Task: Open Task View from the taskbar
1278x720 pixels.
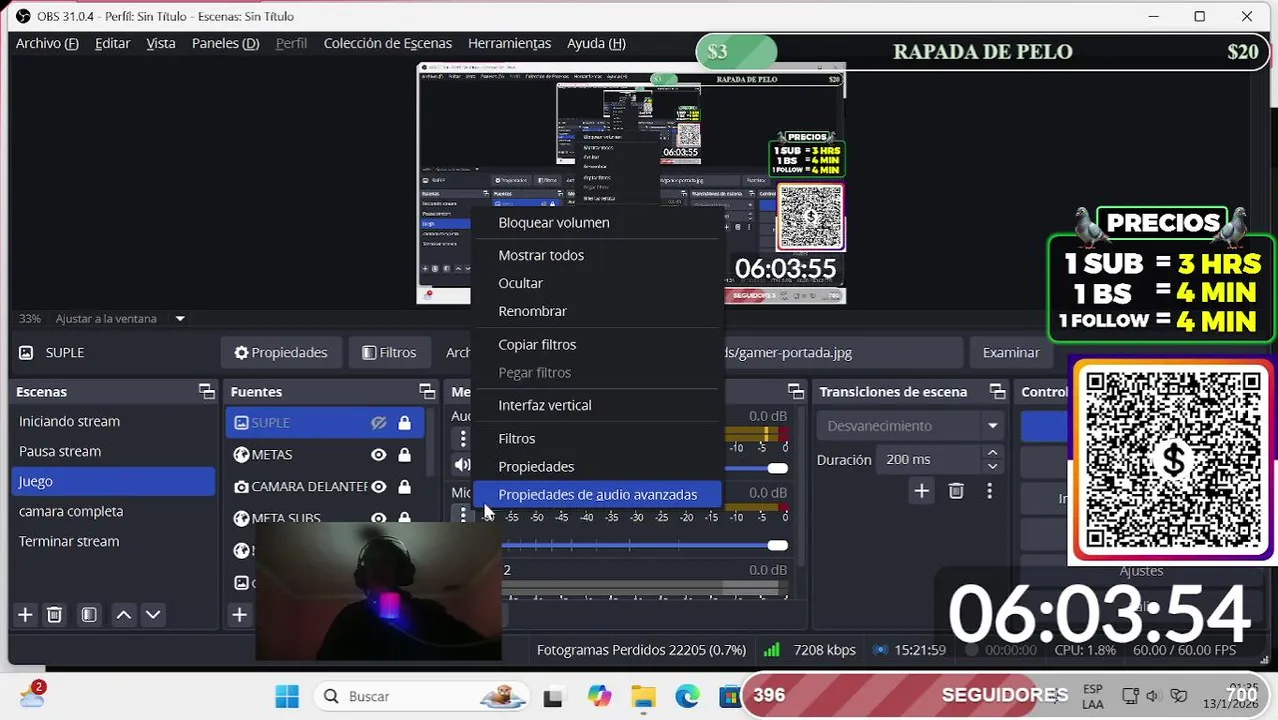Action: [553, 697]
